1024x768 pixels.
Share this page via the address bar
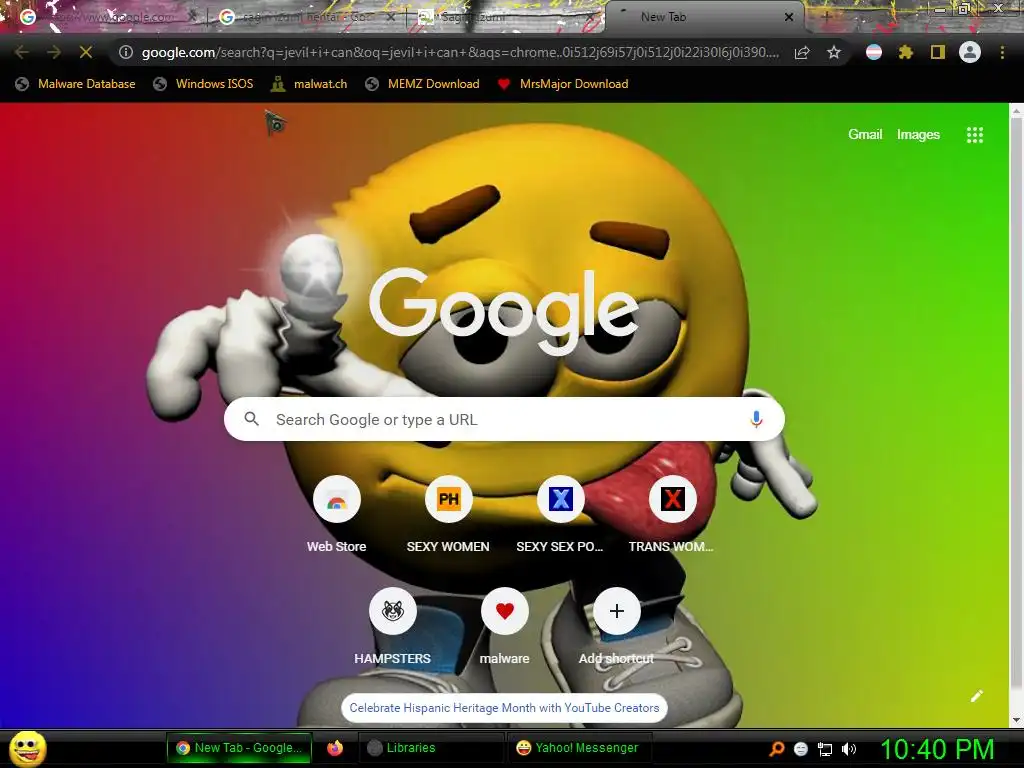point(802,52)
